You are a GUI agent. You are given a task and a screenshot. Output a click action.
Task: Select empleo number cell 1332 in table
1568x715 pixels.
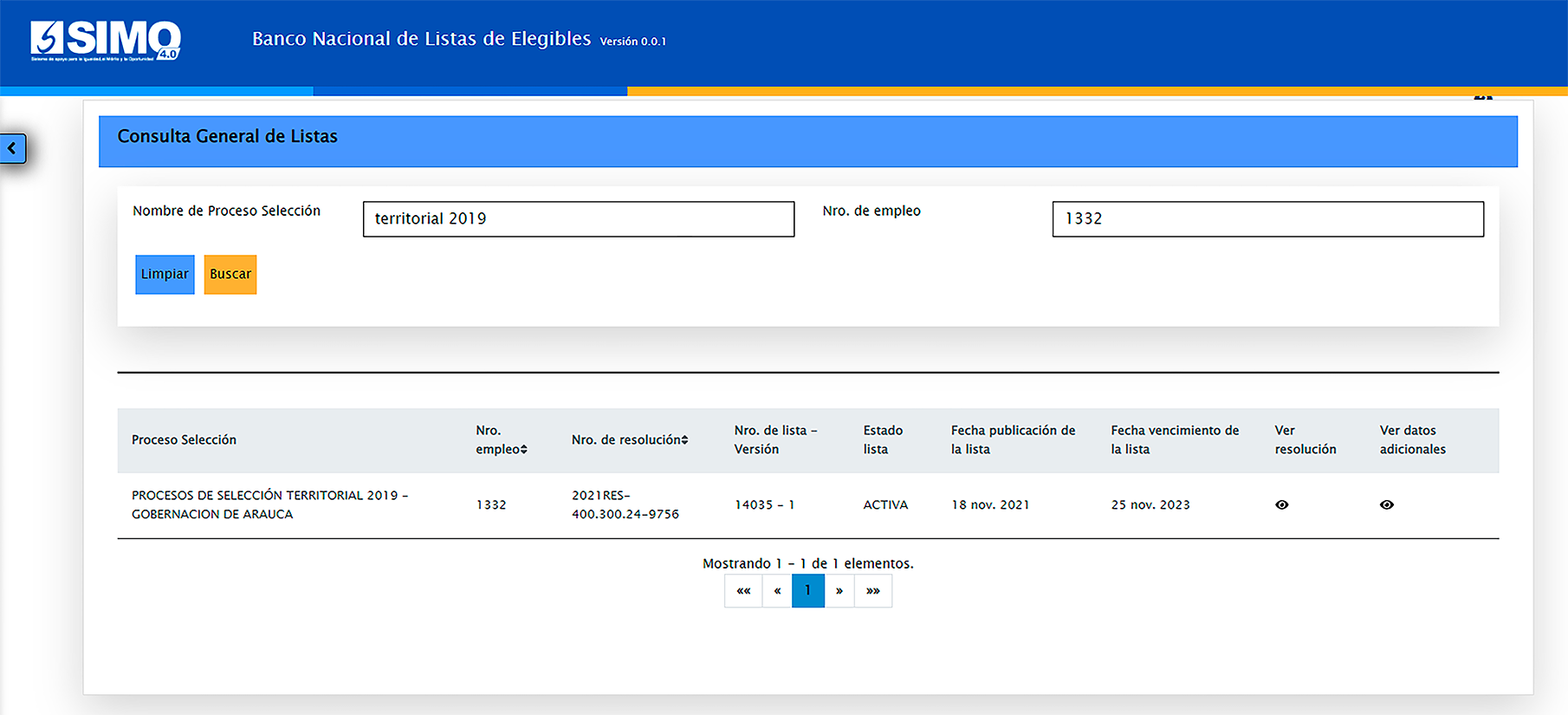pyautogui.click(x=491, y=505)
